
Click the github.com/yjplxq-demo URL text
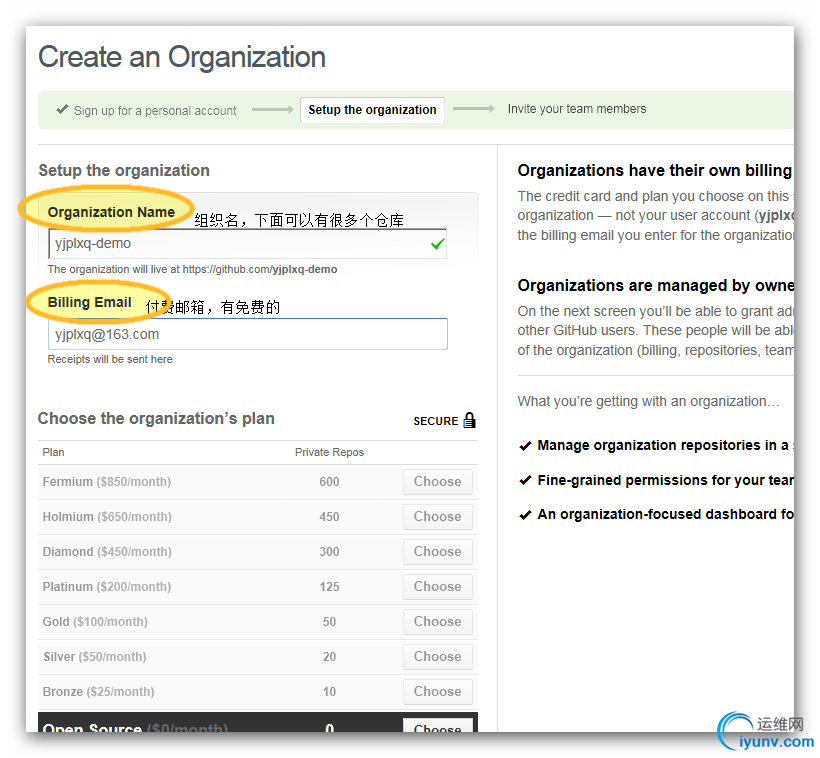coord(260,269)
